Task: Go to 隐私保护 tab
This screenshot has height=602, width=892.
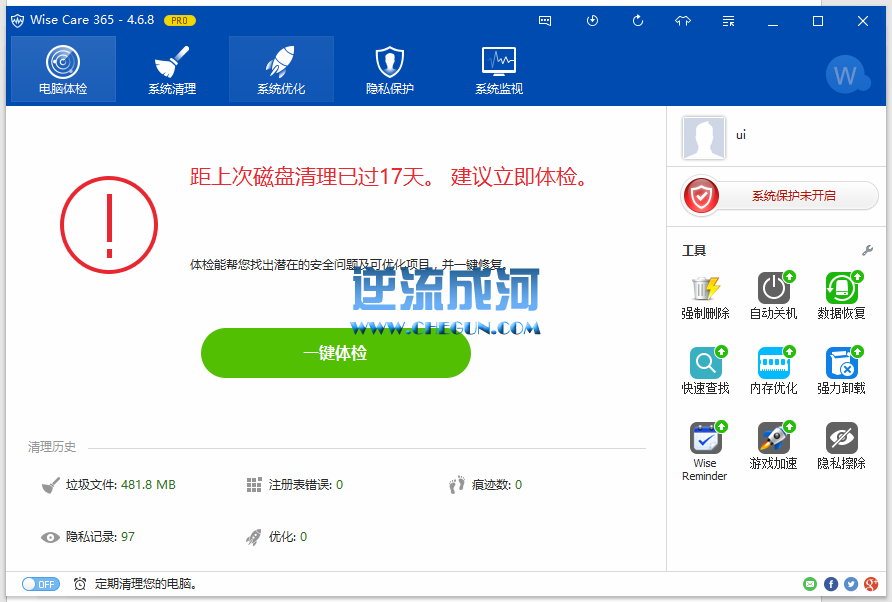Action: 390,69
